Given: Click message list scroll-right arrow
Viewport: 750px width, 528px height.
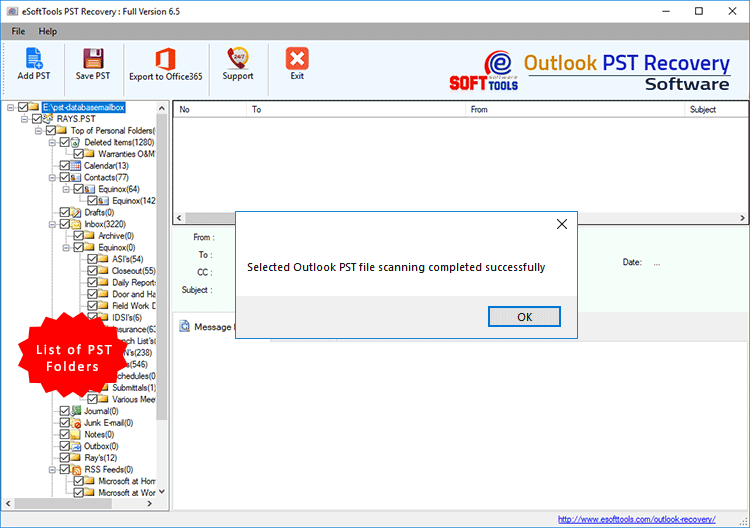Looking at the screenshot, I should (742, 218).
